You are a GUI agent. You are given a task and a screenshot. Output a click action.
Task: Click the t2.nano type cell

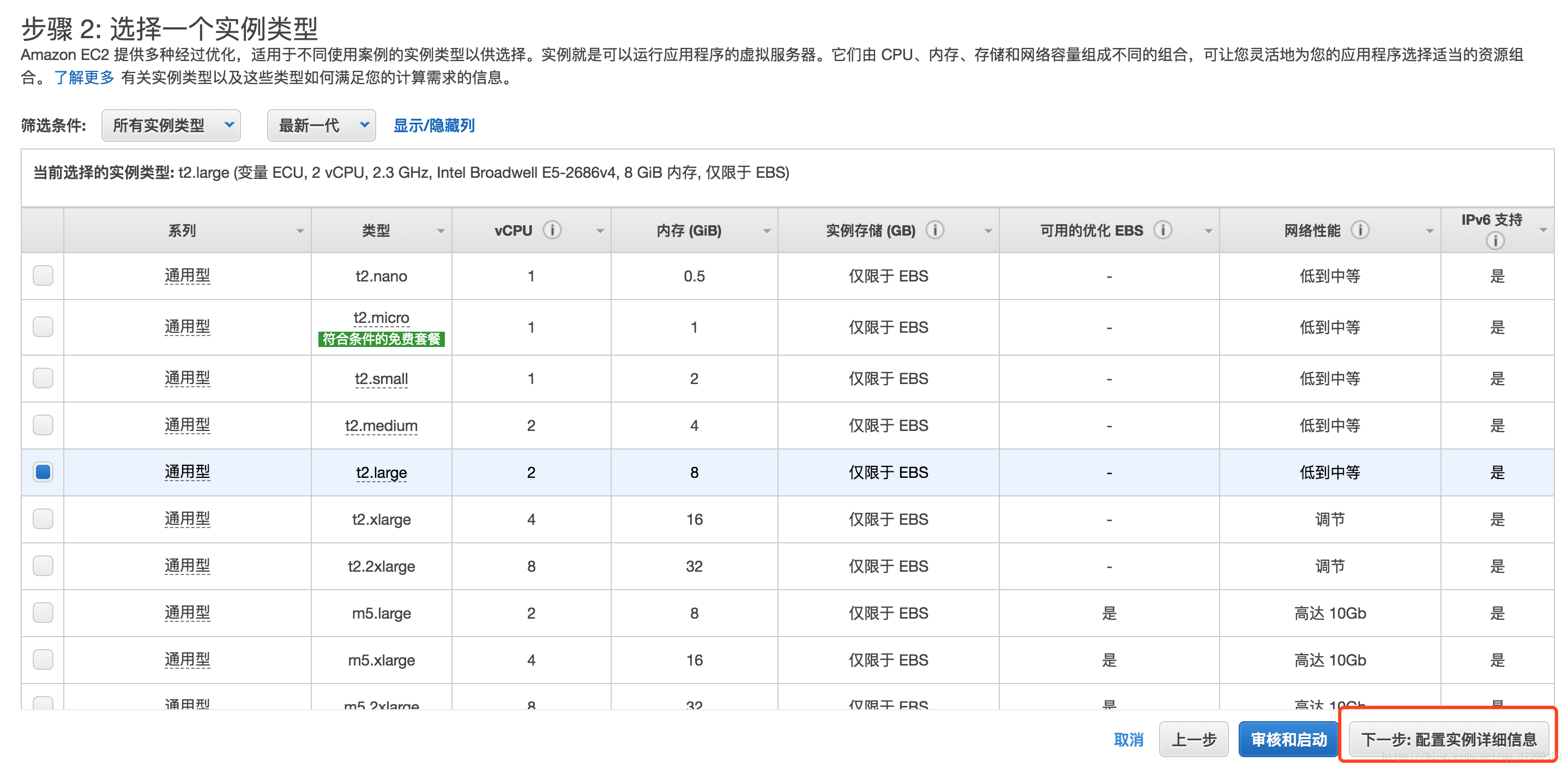coord(381,276)
